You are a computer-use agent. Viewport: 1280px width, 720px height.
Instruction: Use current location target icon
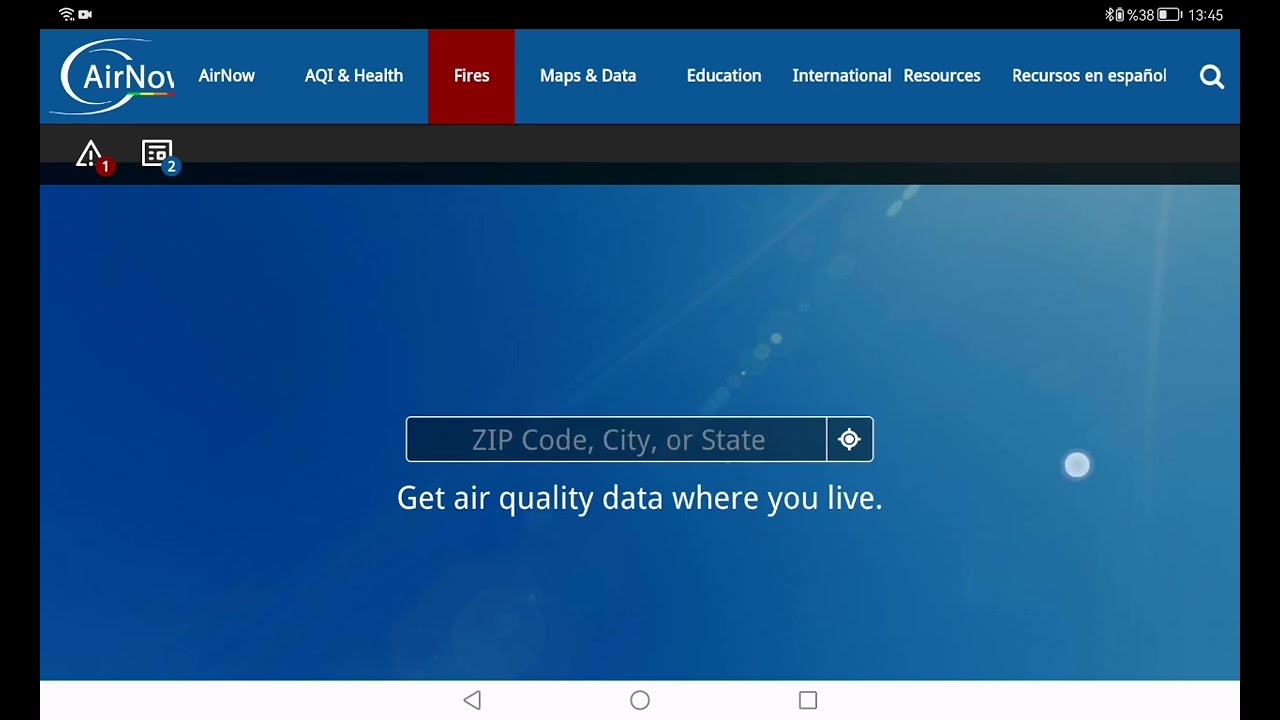[x=849, y=440]
